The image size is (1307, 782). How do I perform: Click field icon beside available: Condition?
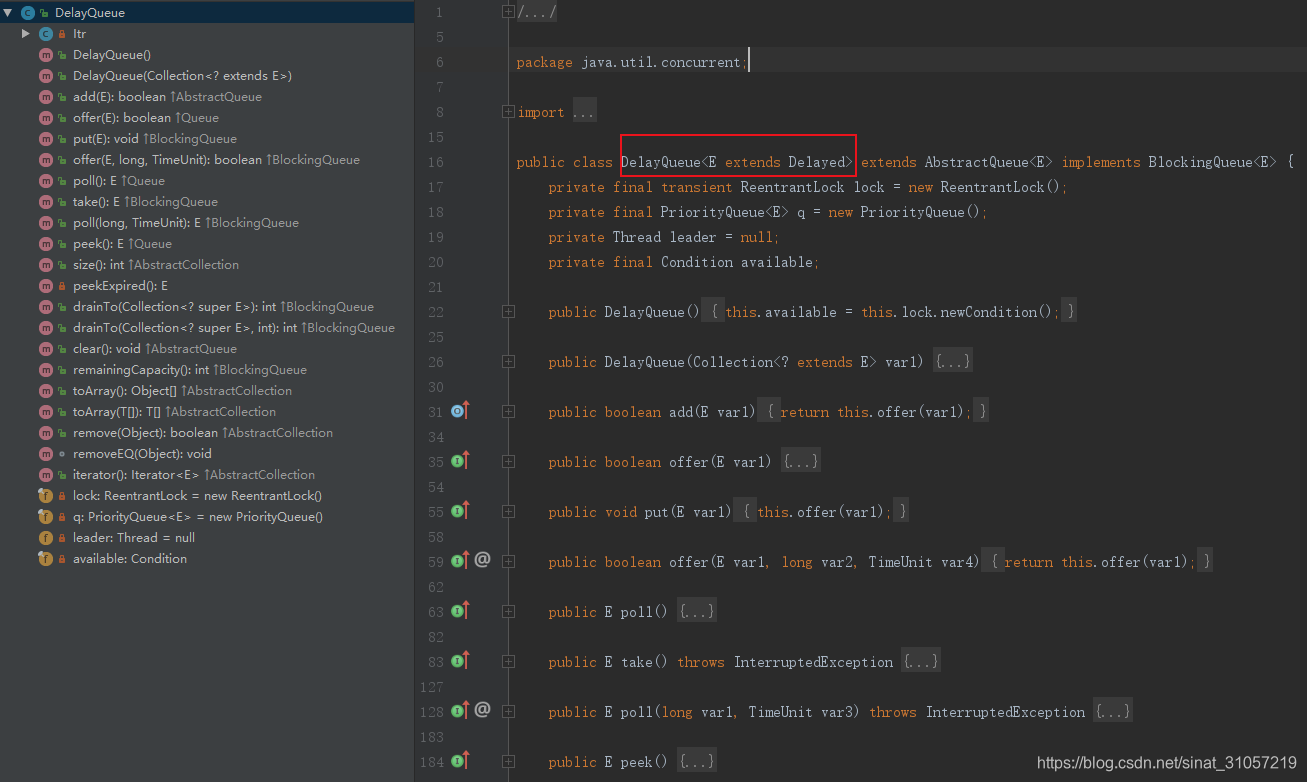click(45, 559)
